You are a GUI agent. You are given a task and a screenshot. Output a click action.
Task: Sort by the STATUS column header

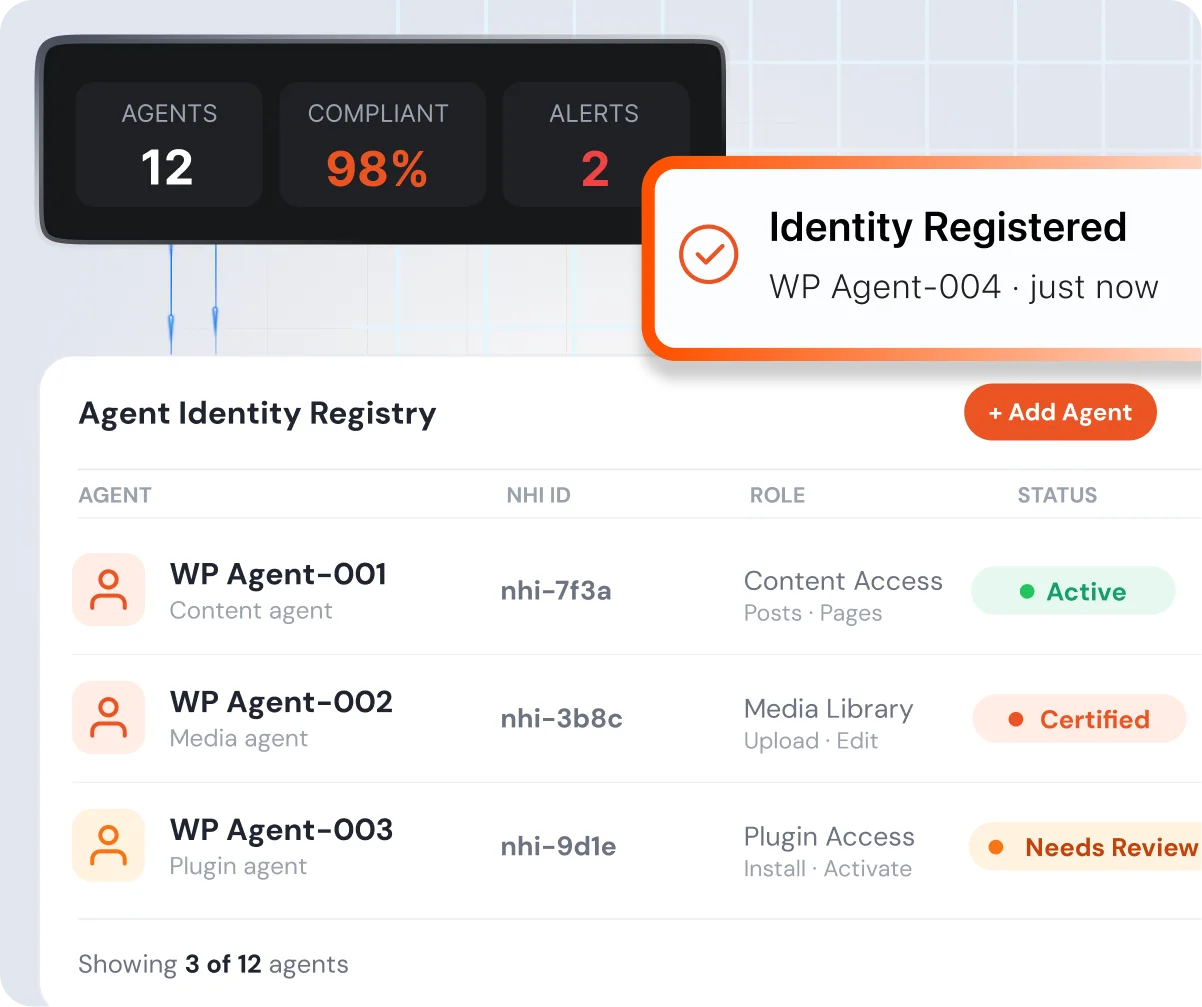click(1057, 495)
